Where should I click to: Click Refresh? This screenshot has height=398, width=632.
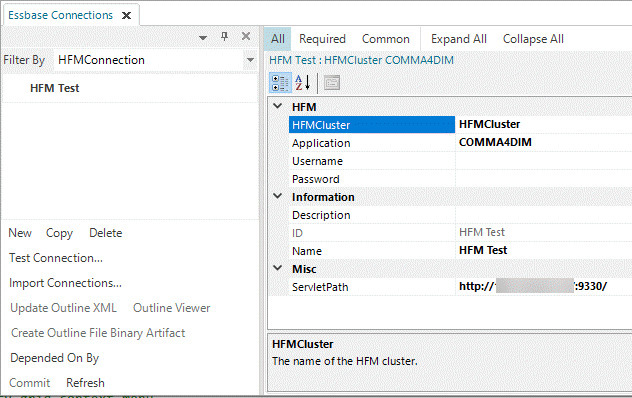(85, 383)
